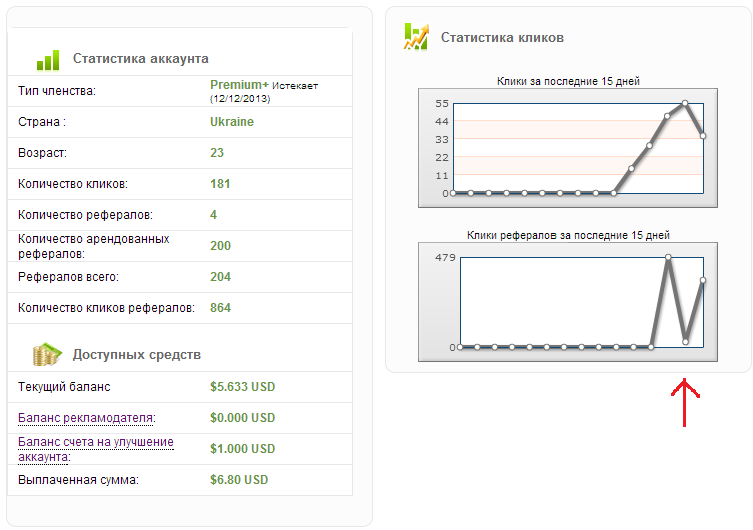Click the click statistics chart icon
Viewport: 753px width, 530px height.
point(415,37)
